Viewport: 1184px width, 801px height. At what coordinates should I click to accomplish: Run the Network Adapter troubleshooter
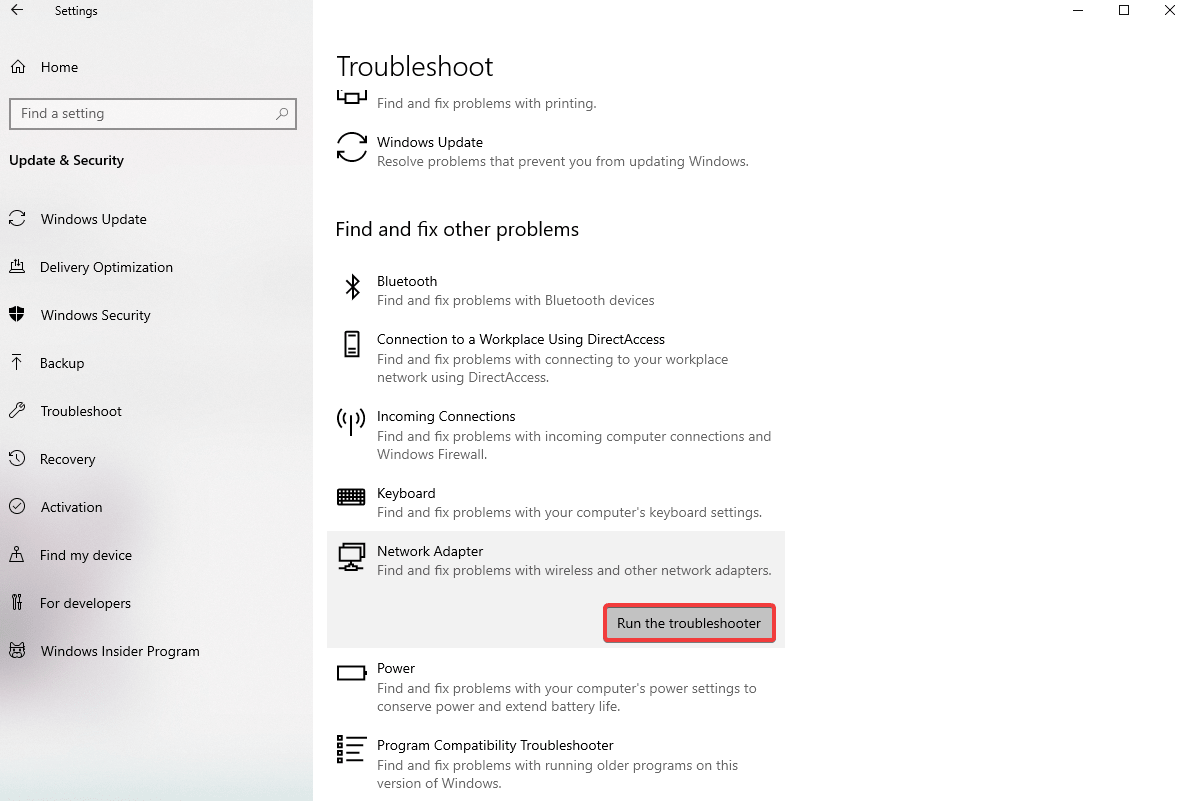tap(689, 624)
